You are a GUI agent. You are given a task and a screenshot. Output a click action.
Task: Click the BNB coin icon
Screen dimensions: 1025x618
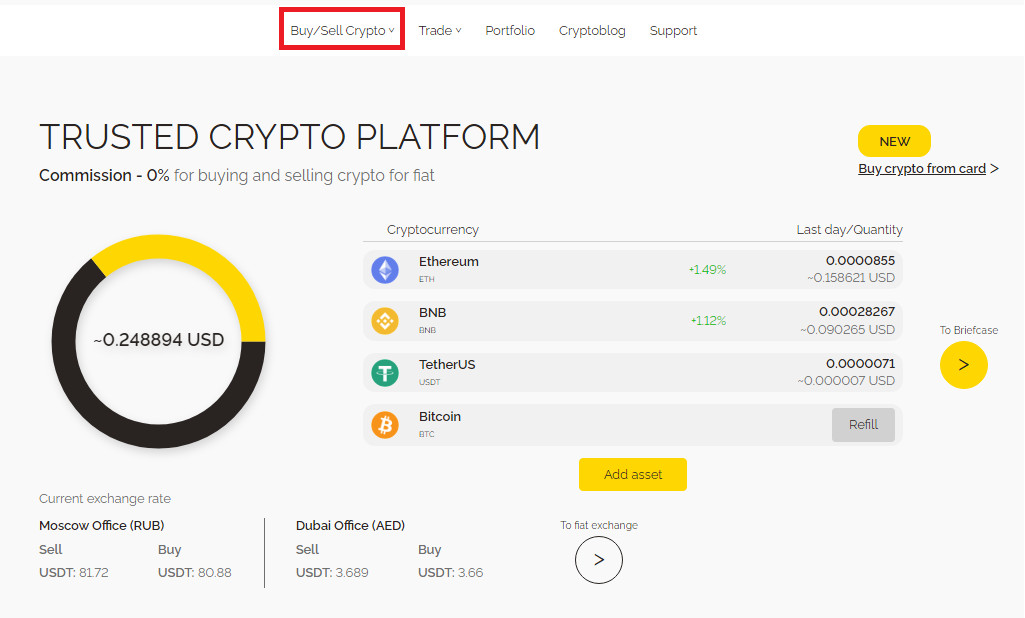click(x=385, y=321)
